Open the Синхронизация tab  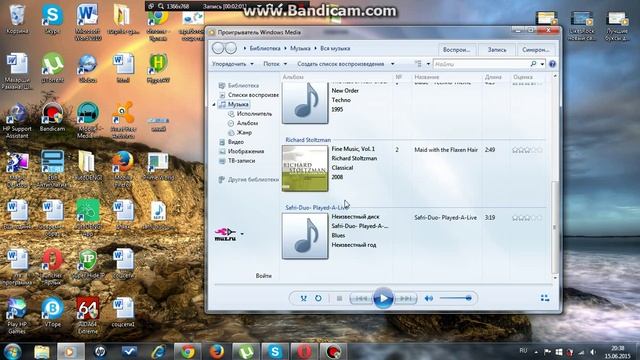click(535, 49)
